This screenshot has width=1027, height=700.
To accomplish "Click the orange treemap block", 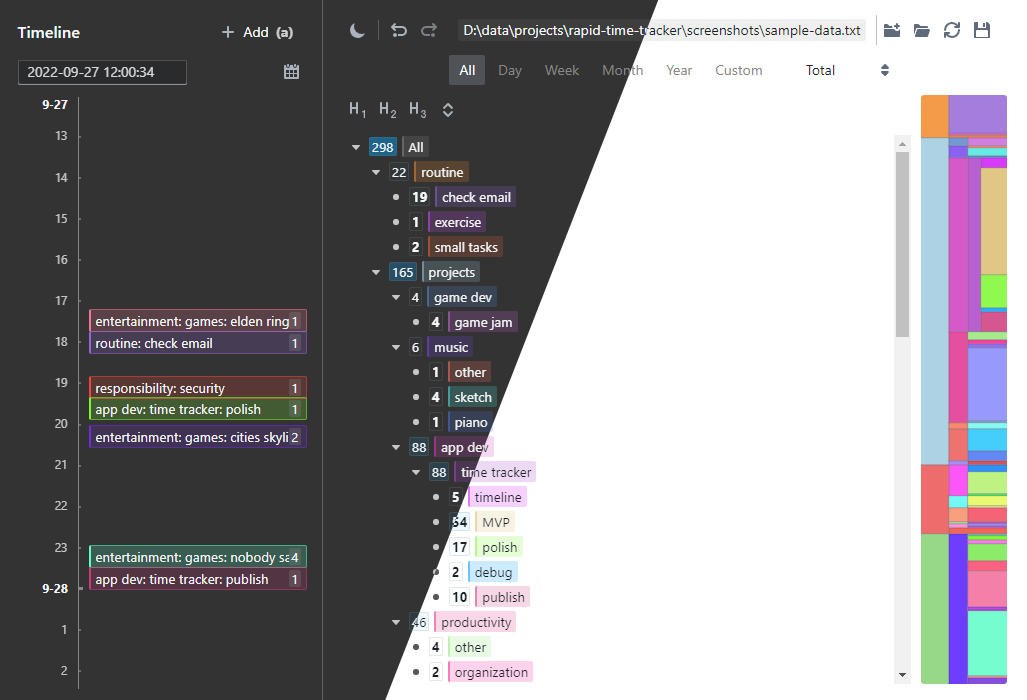I will 935,116.
